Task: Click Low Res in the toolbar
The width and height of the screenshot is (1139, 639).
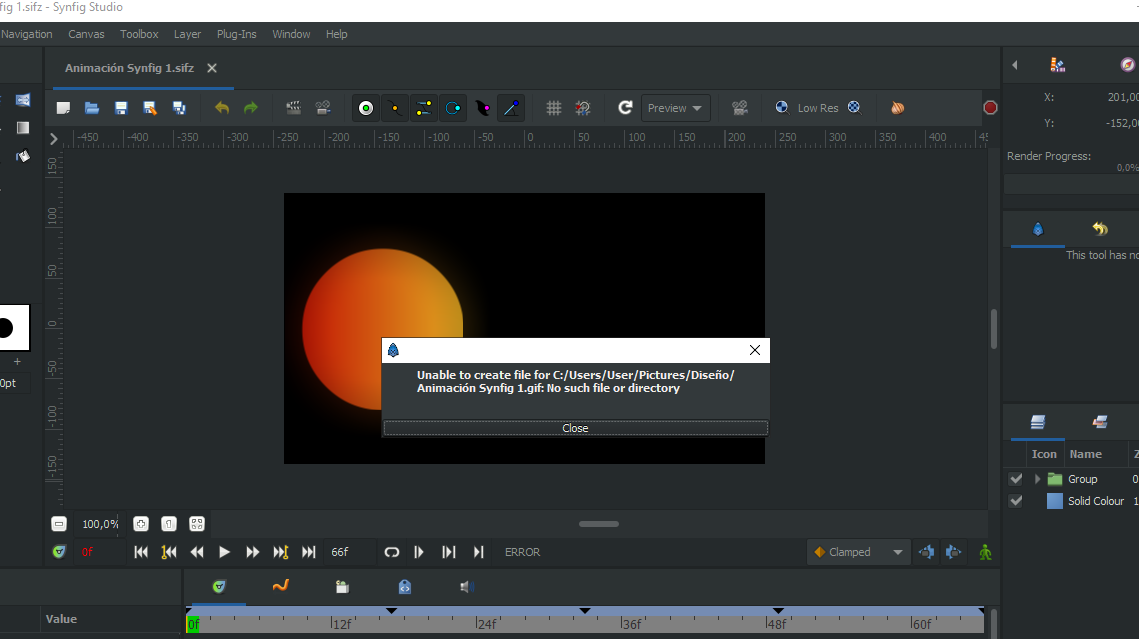Action: 816,107
